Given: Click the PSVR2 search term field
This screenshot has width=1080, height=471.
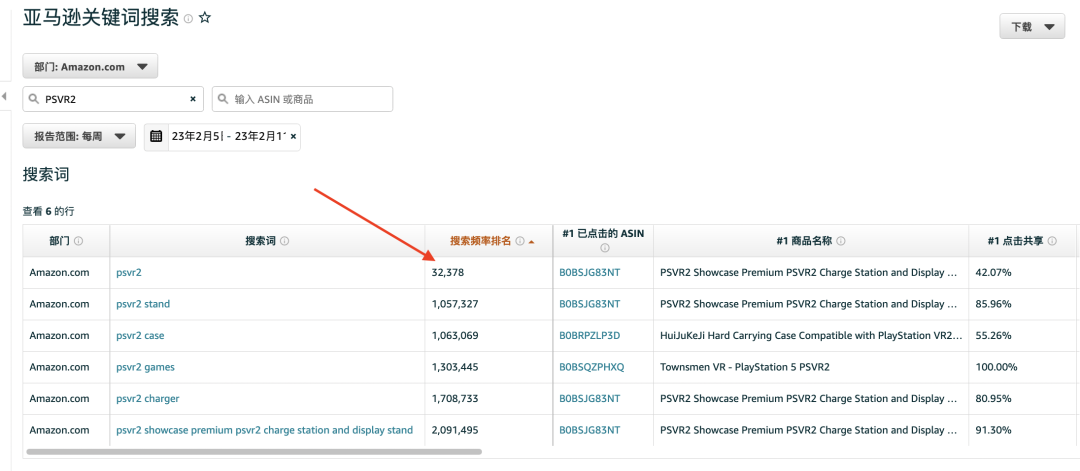Looking at the screenshot, I should click(x=113, y=99).
